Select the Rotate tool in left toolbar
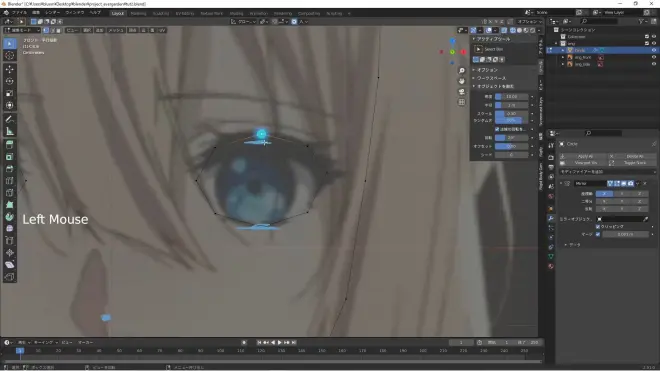Image resolution: width=660 pixels, height=371 pixels. pos(10,81)
